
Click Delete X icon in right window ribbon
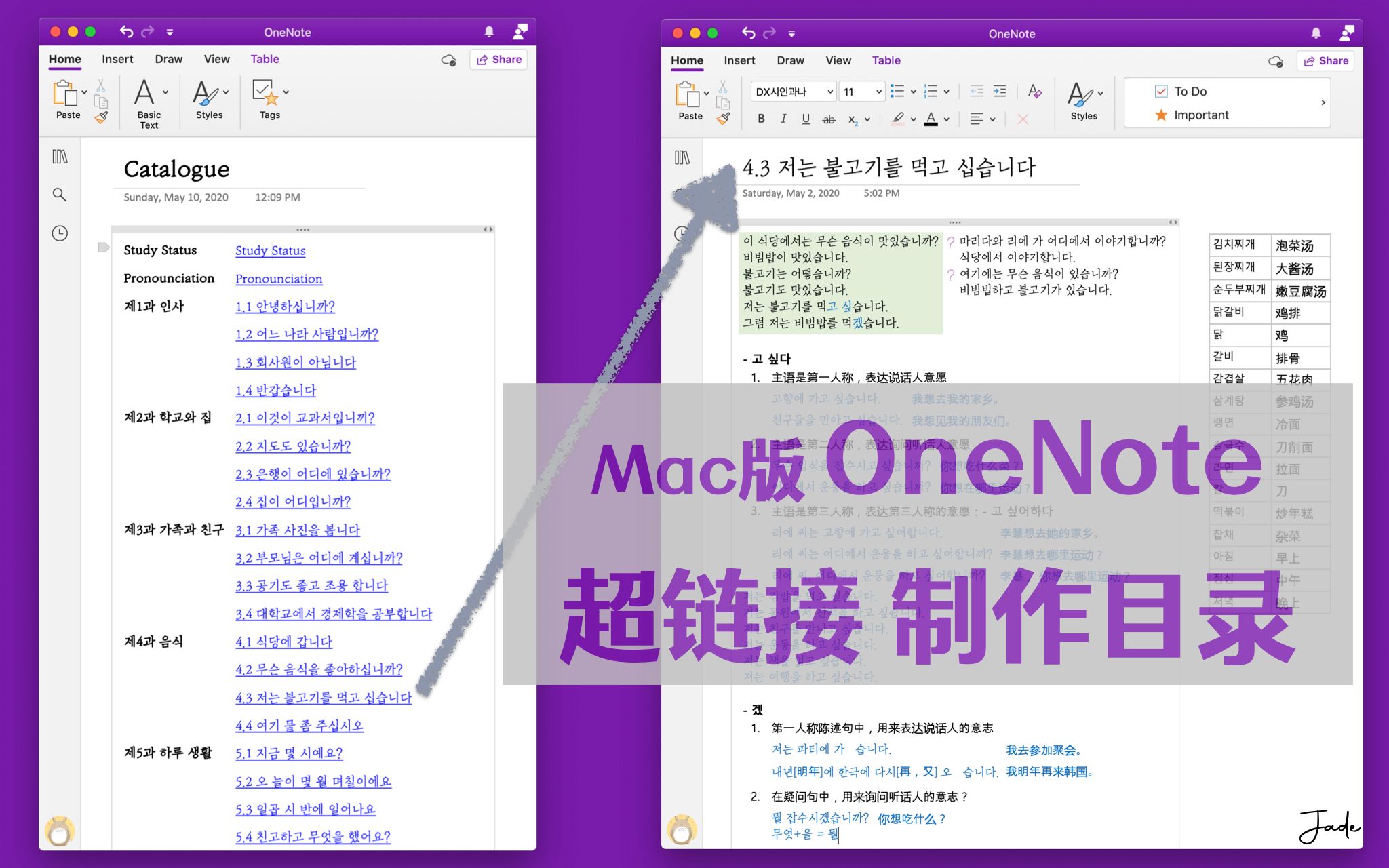coord(1023,119)
